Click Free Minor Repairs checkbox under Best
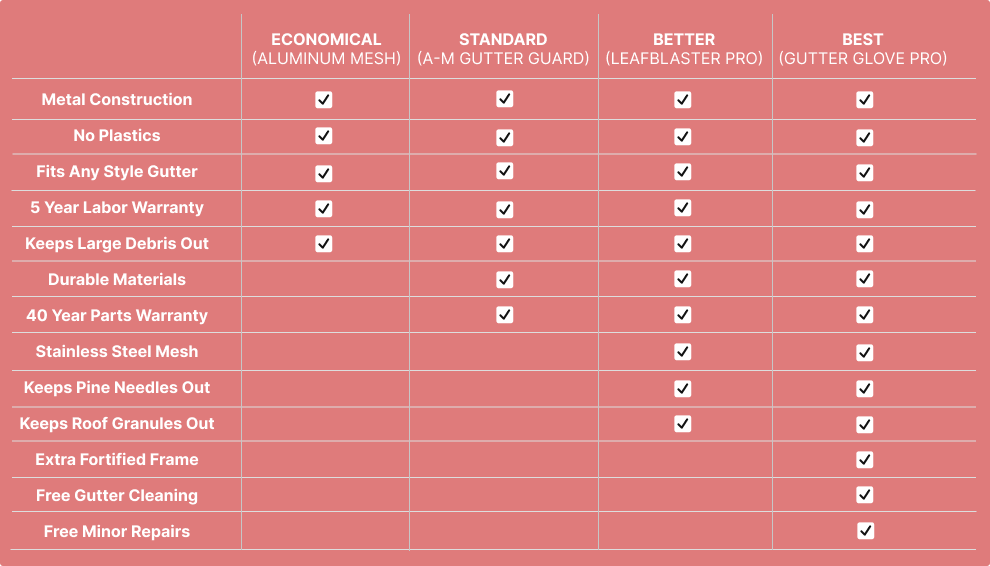This screenshot has height=566, width=990. click(x=864, y=531)
